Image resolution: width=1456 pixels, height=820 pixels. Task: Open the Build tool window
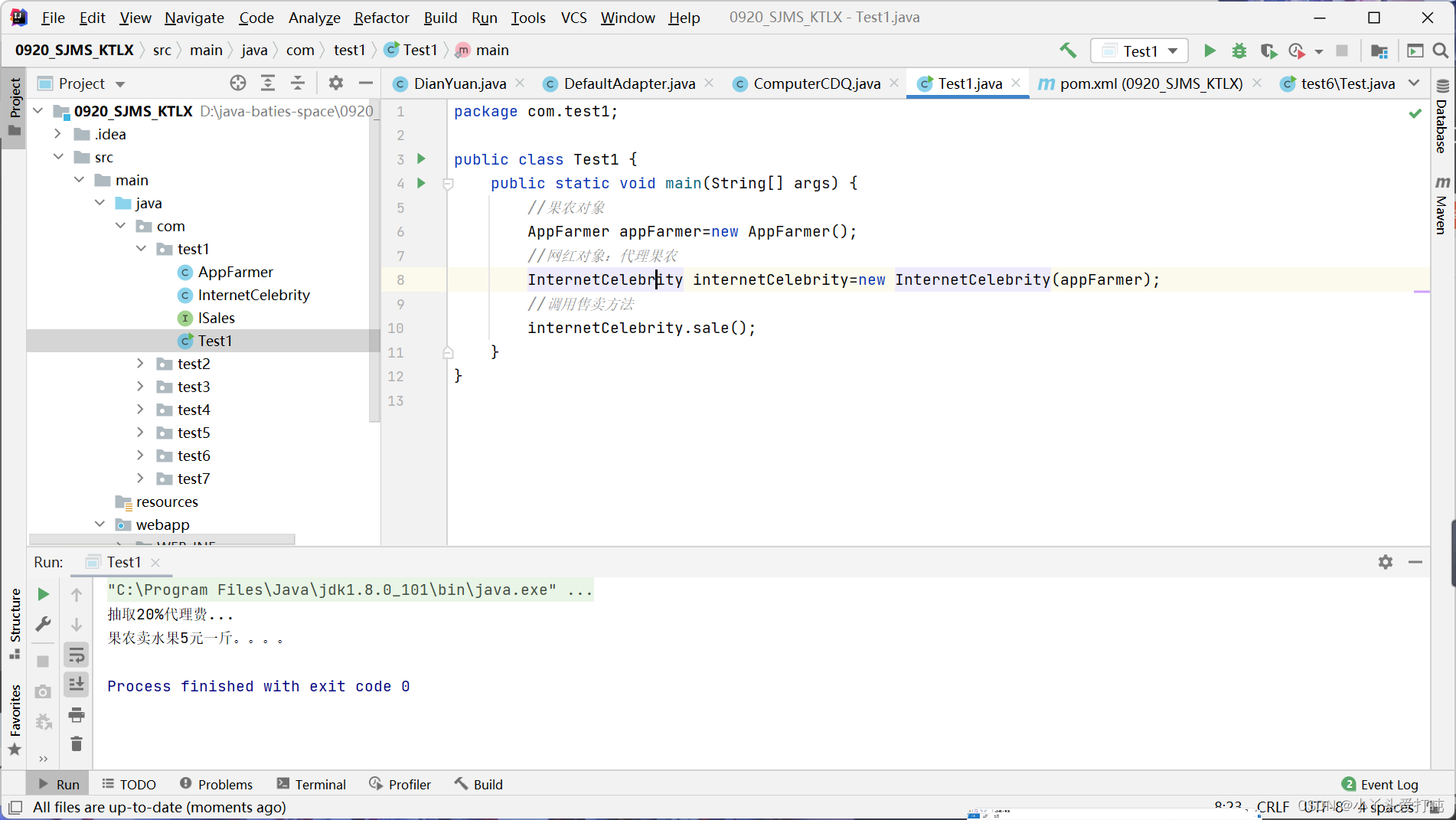point(478,784)
